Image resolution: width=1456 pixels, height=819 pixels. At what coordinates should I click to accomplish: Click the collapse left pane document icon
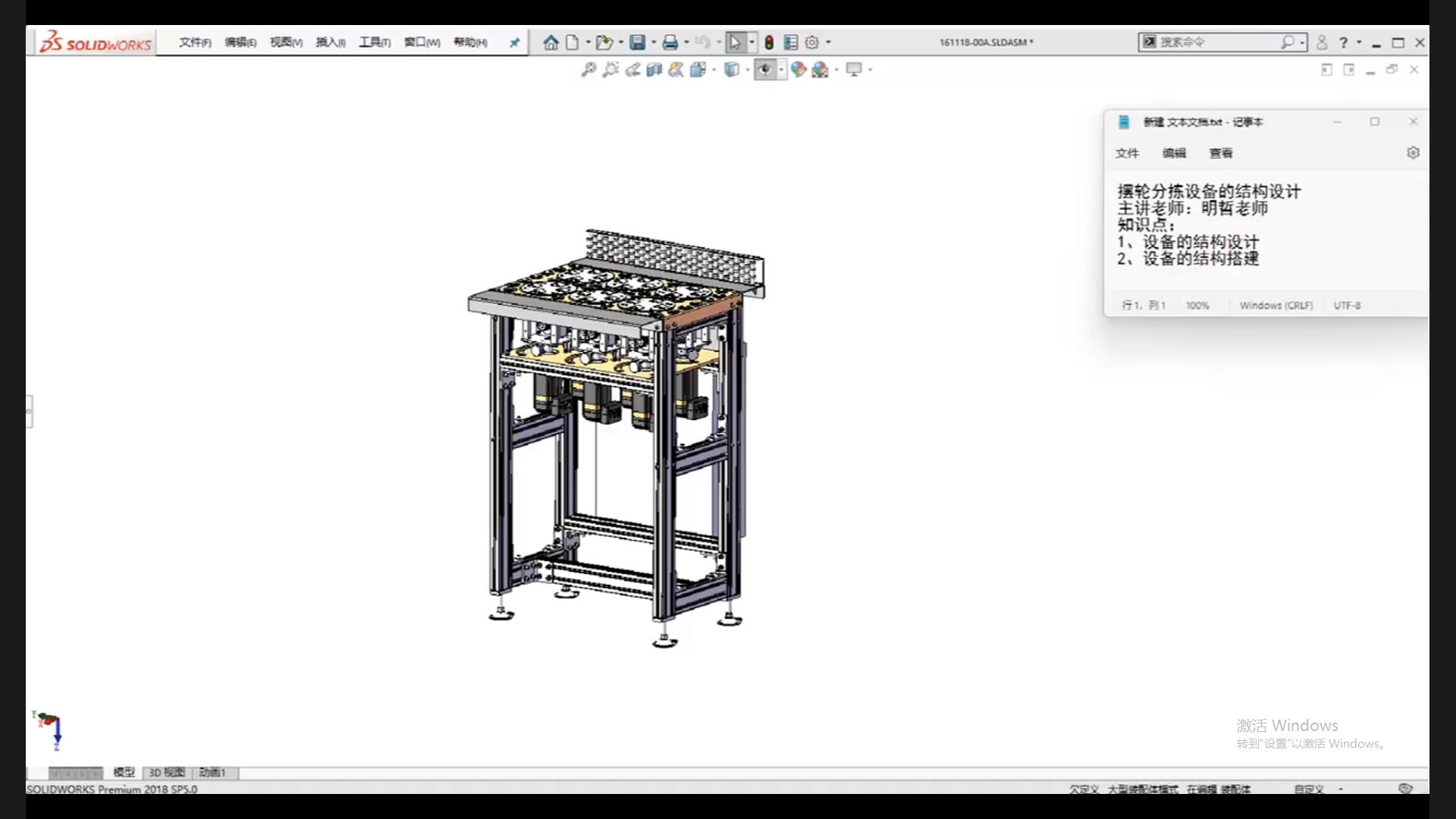point(1326,70)
